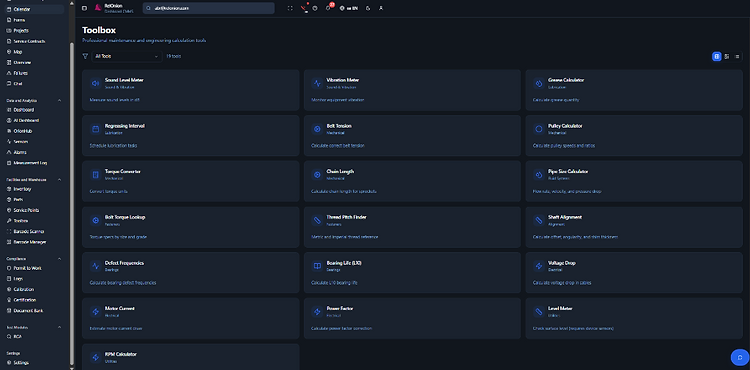
Task: Collapse the Compliance section
Action: [59, 259]
